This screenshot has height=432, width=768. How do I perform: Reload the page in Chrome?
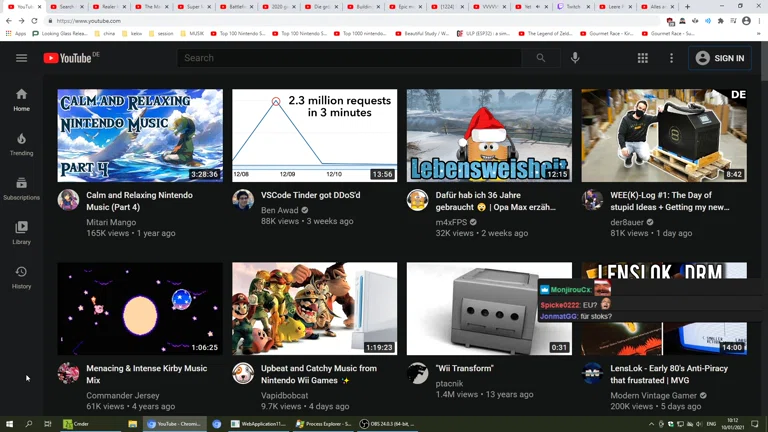pos(34,21)
